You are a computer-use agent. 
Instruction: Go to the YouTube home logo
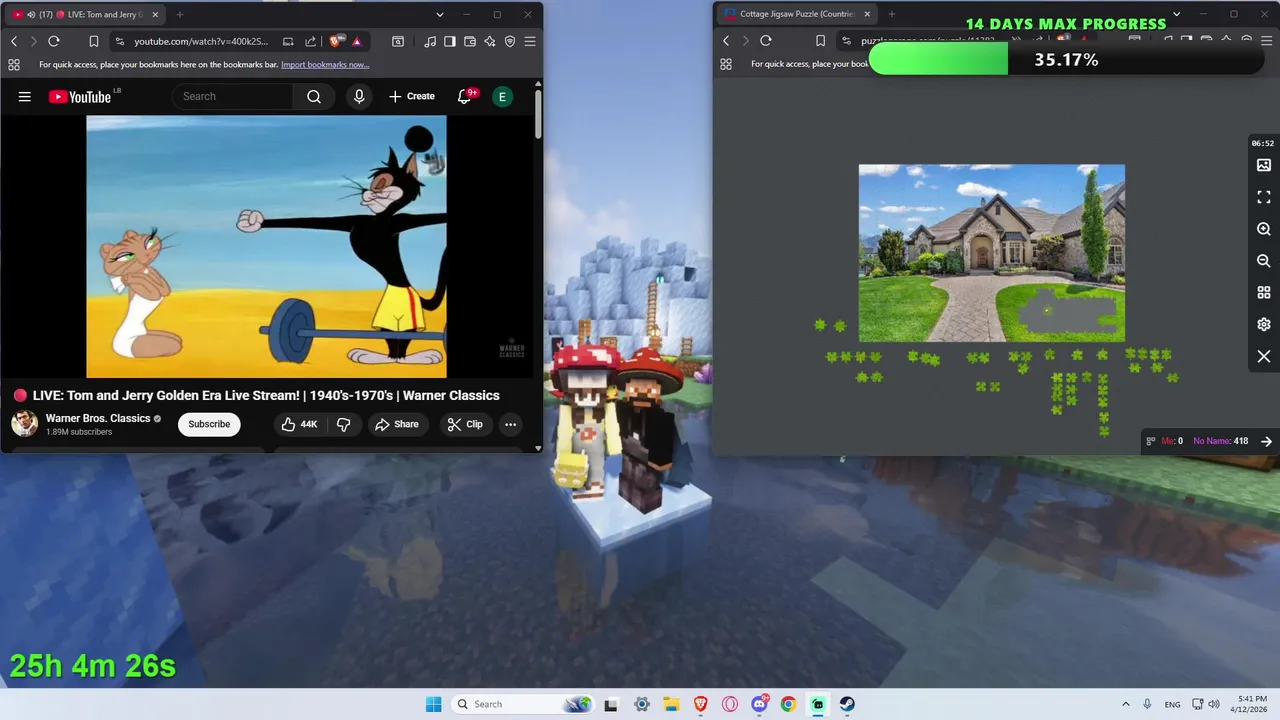(80, 97)
